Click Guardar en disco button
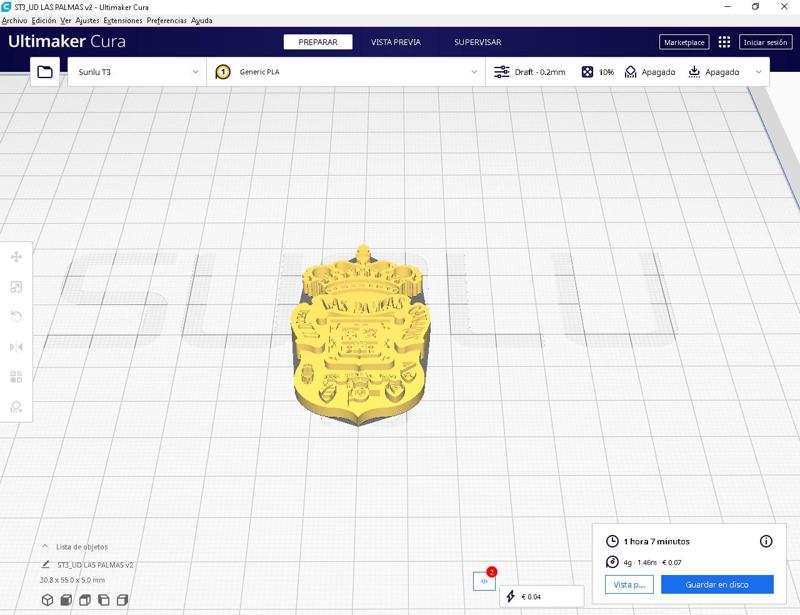 pos(717,584)
